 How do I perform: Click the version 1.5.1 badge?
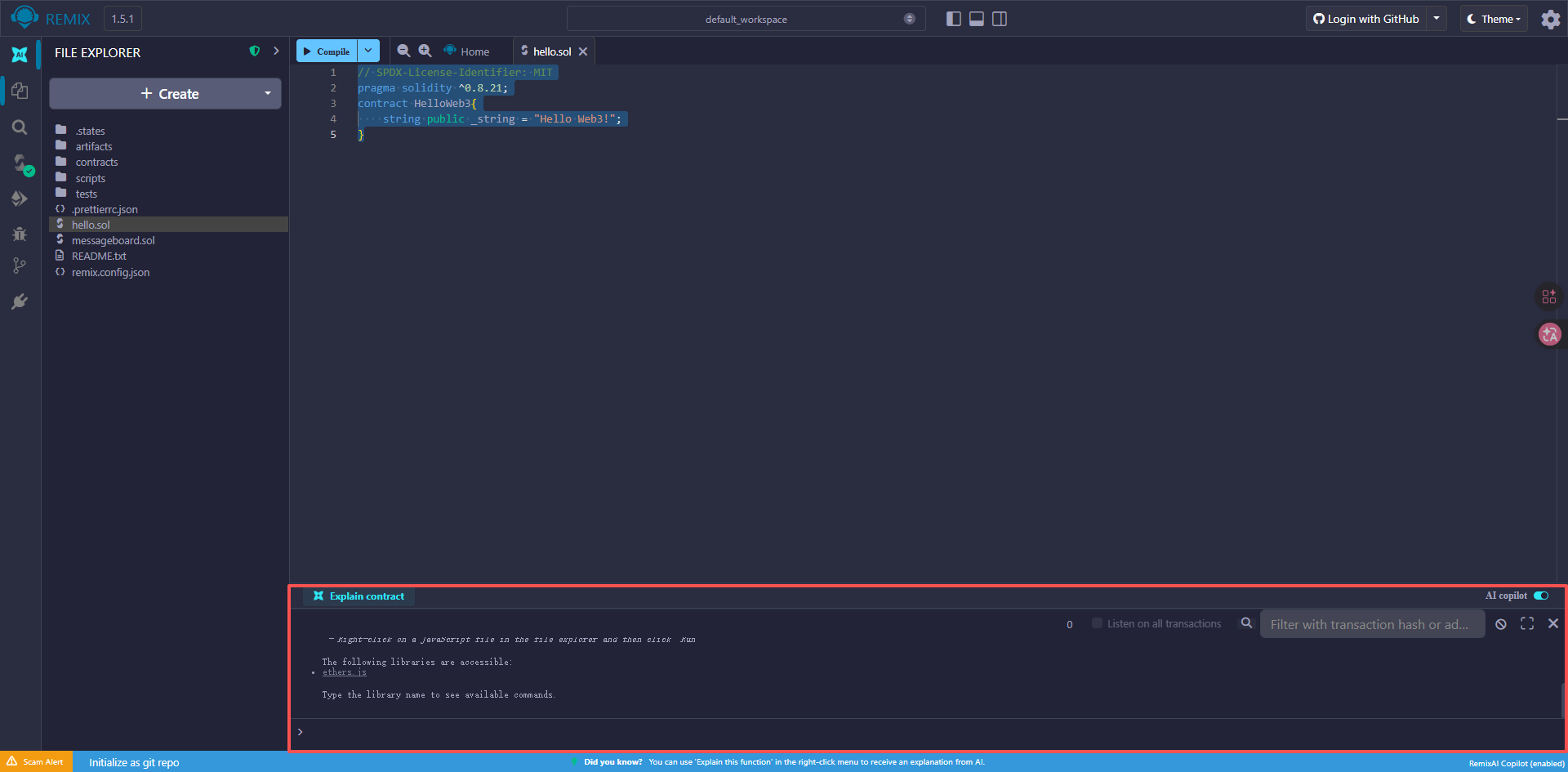[122, 19]
